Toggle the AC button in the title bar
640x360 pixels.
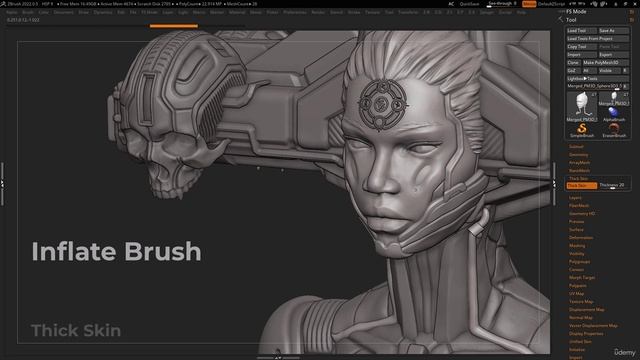pos(451,4)
